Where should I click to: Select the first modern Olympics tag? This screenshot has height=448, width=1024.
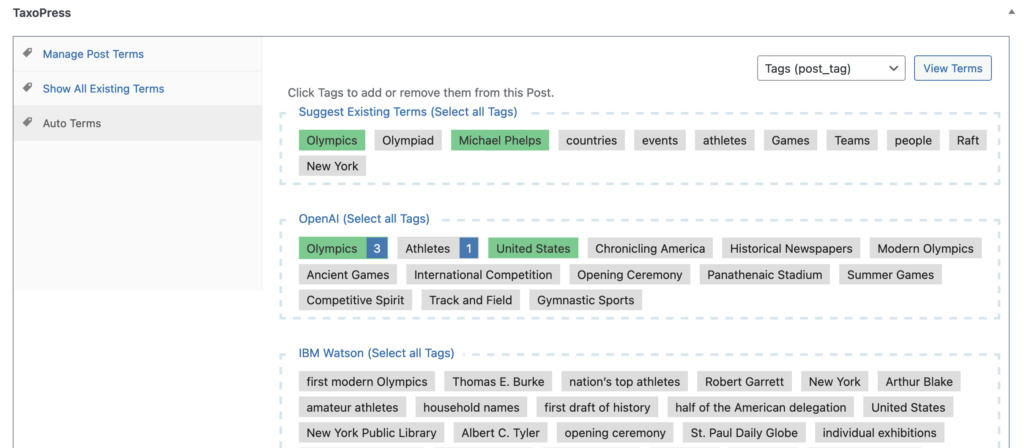tap(367, 382)
